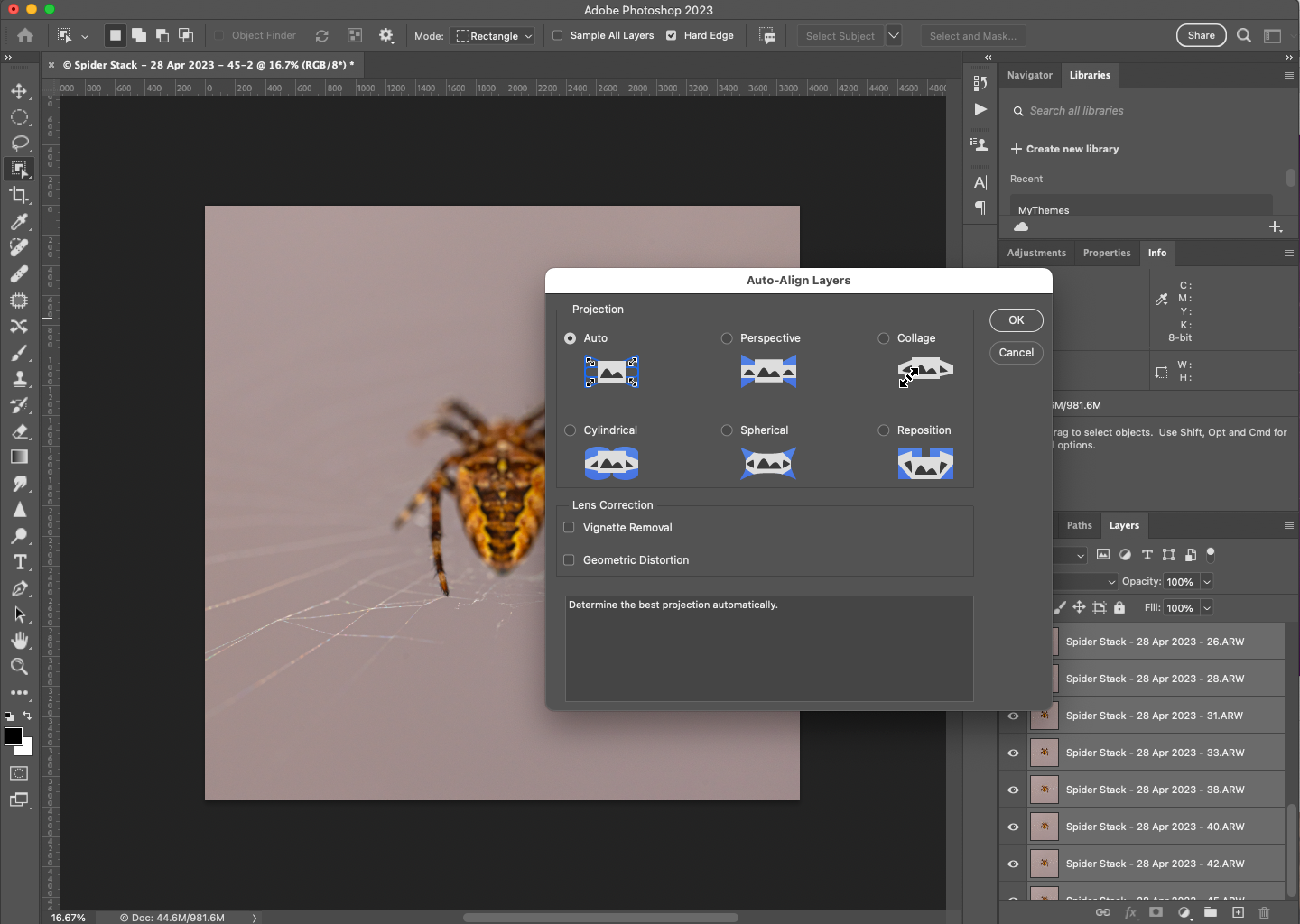Screen dimensions: 1300x924
Task: Select the Spherical projection option
Action: click(x=727, y=430)
